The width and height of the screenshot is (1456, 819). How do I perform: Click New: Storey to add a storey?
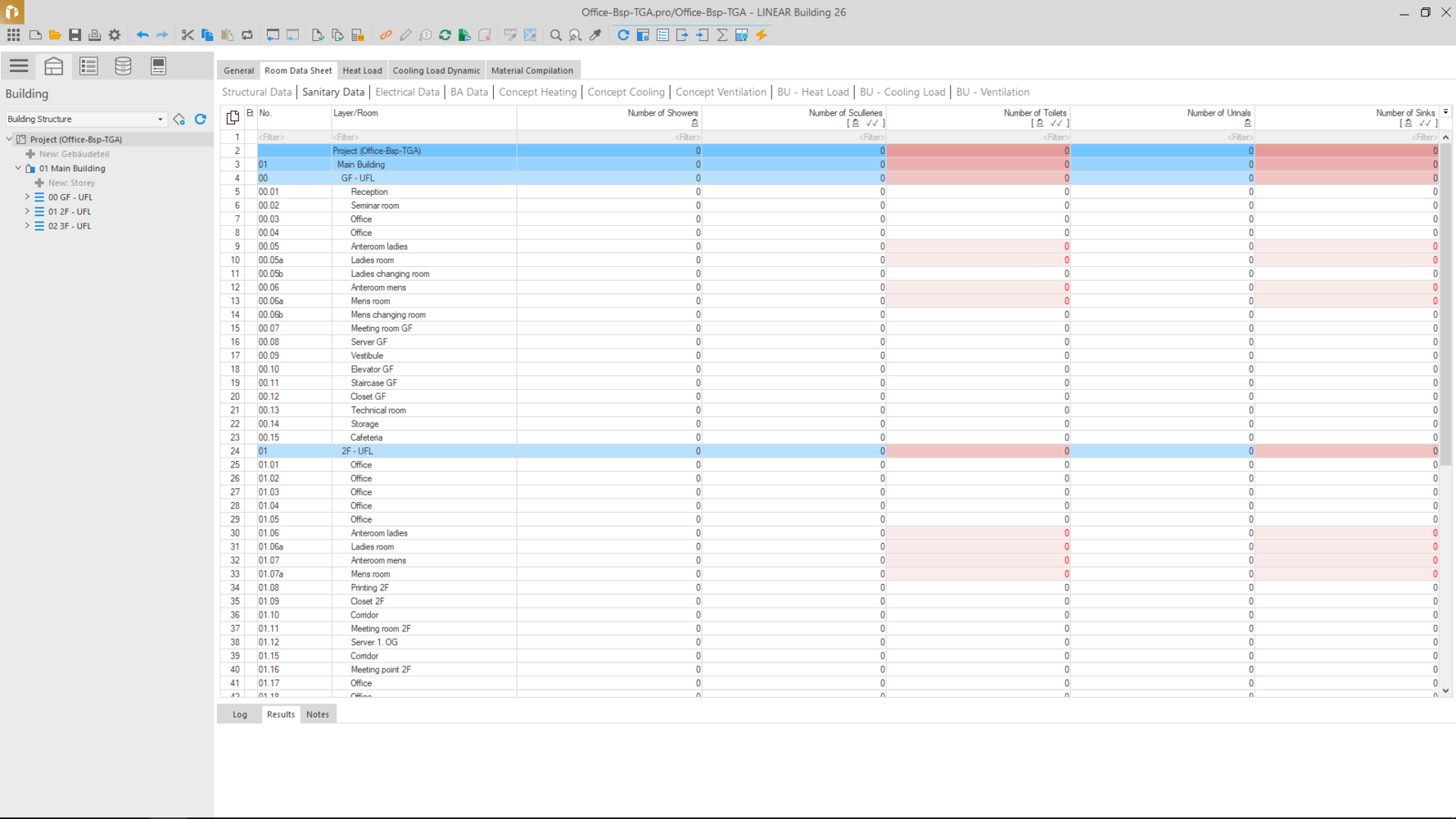pos(71,183)
